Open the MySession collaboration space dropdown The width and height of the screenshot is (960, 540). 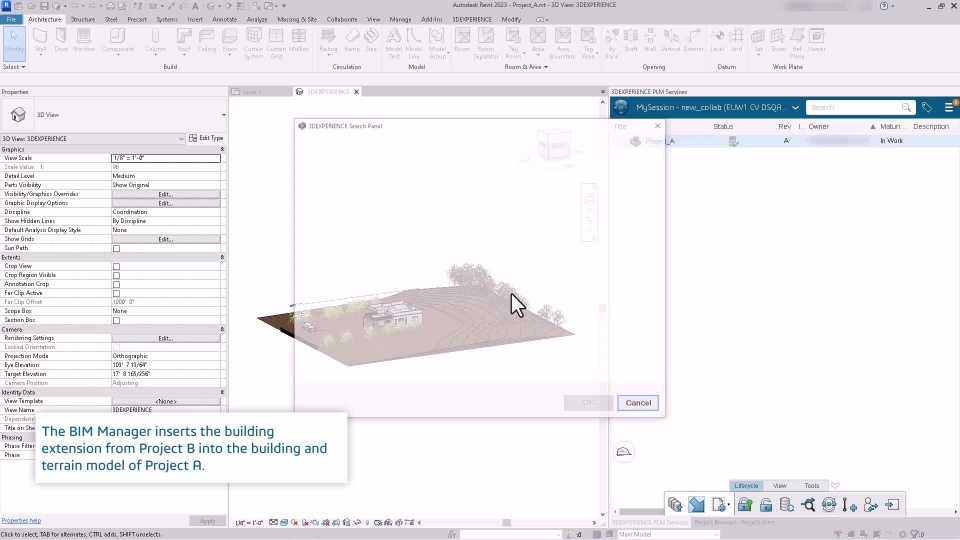pyautogui.click(x=795, y=107)
